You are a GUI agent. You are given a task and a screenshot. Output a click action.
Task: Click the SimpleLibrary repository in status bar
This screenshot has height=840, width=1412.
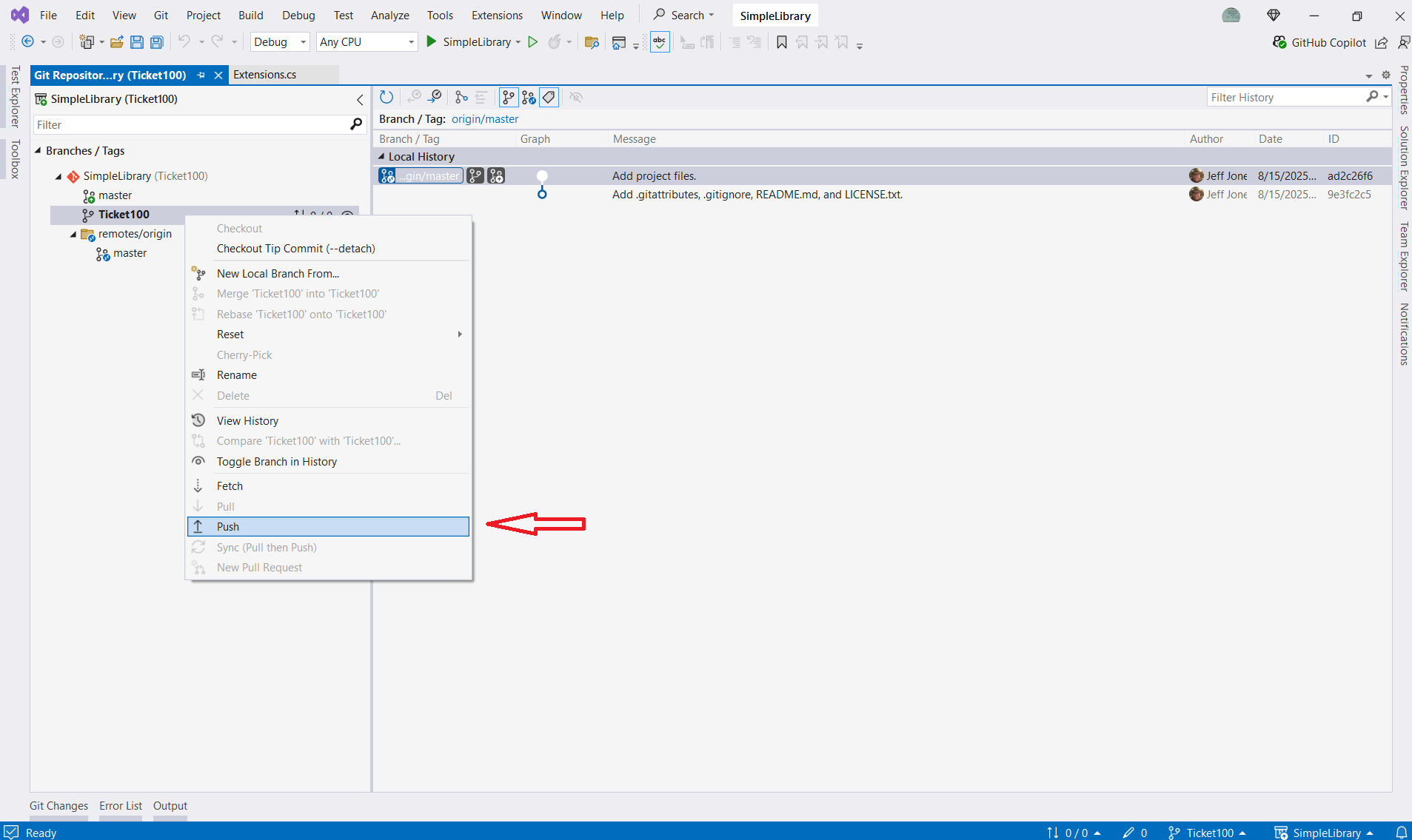click(1323, 833)
